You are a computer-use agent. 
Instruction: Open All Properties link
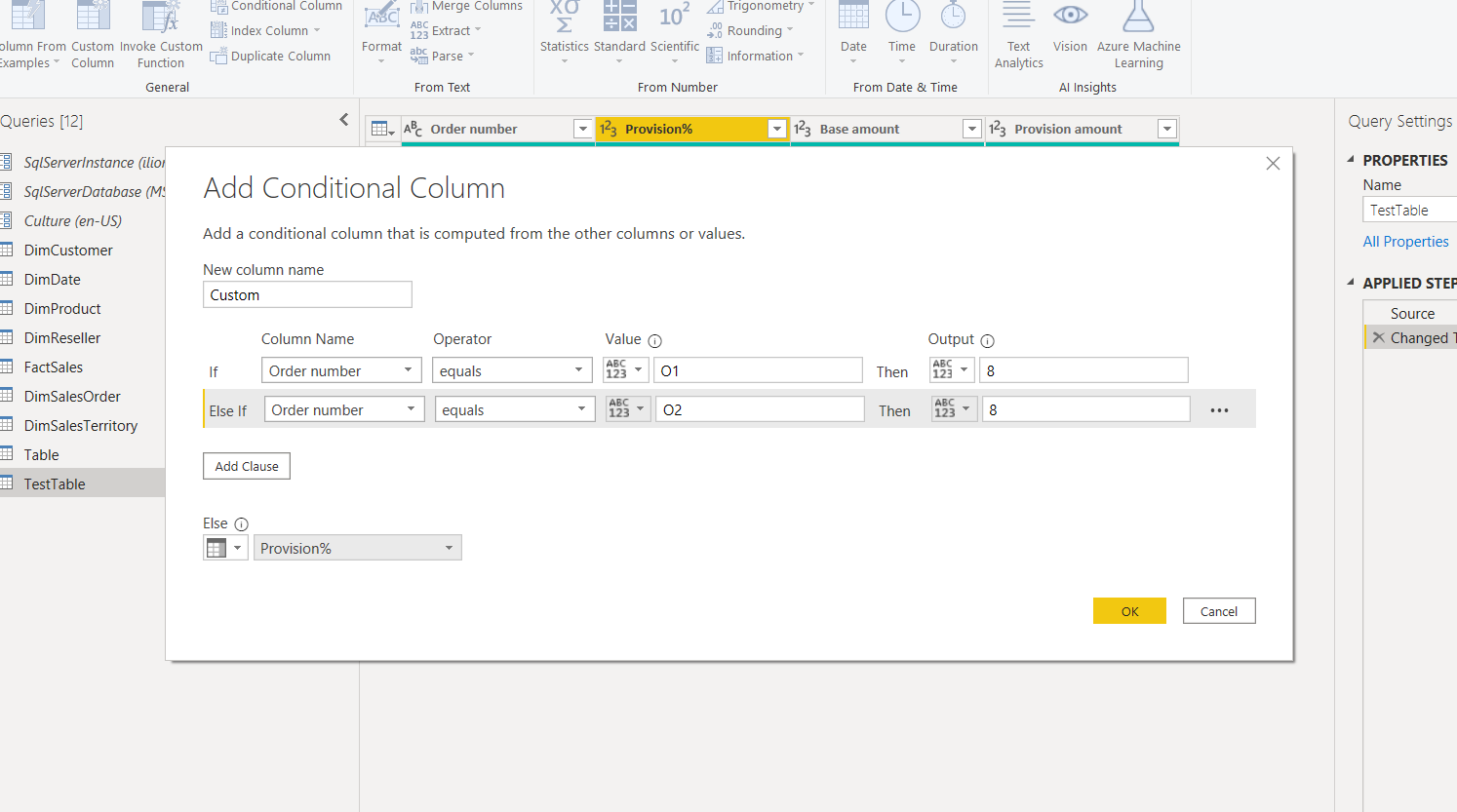tap(1405, 242)
